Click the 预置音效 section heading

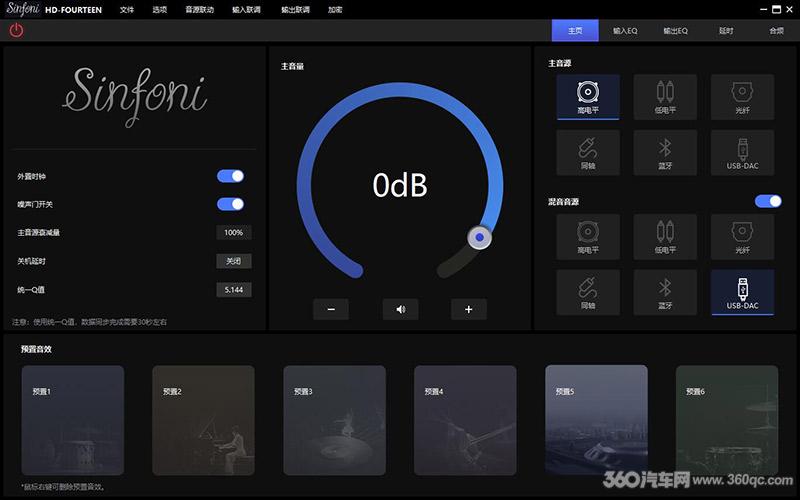36,349
